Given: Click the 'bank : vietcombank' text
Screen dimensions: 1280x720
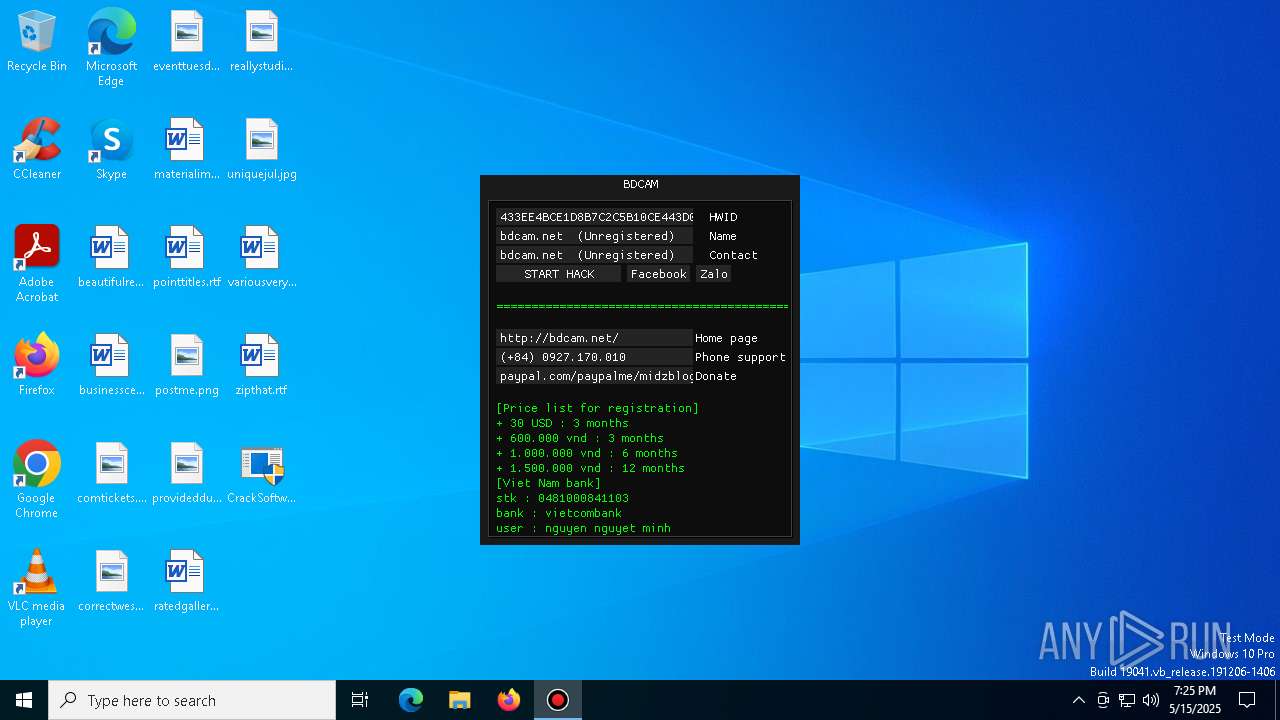Looking at the screenshot, I should [x=559, y=513].
